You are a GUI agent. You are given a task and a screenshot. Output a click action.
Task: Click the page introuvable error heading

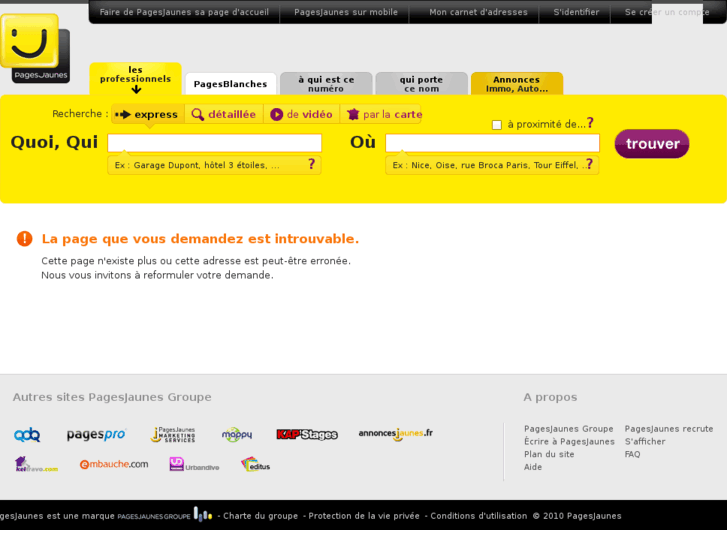coord(200,238)
